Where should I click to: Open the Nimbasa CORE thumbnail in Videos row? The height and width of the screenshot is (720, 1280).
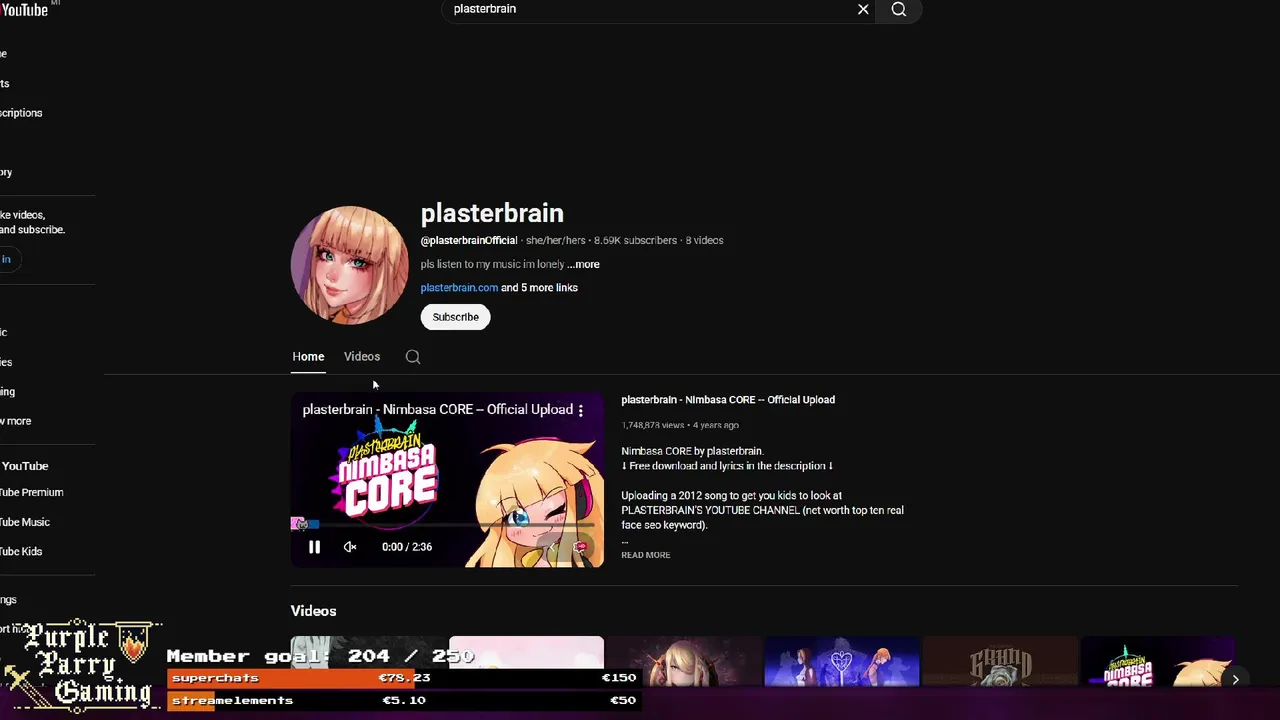[1157, 662]
